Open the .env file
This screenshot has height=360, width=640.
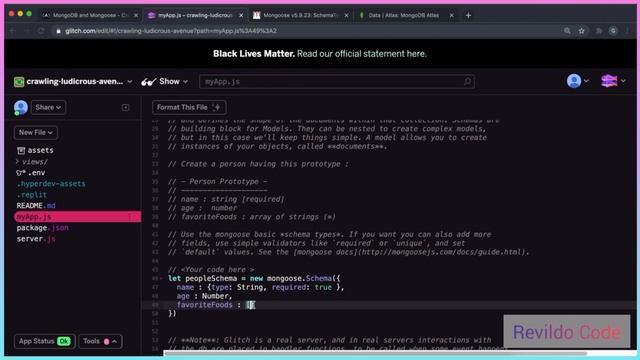click(x=31, y=173)
